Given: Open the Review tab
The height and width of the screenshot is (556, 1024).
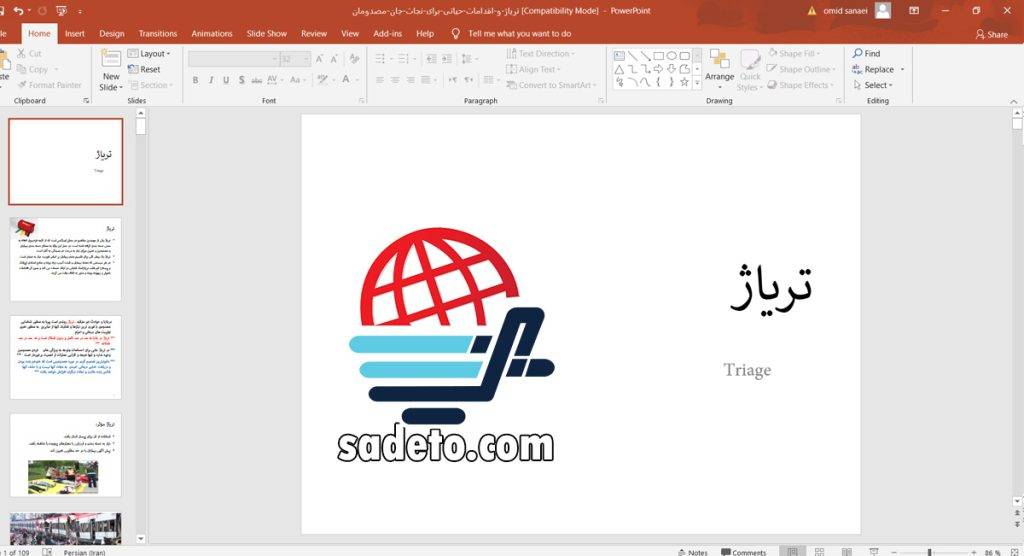Looking at the screenshot, I should pyautogui.click(x=313, y=33).
